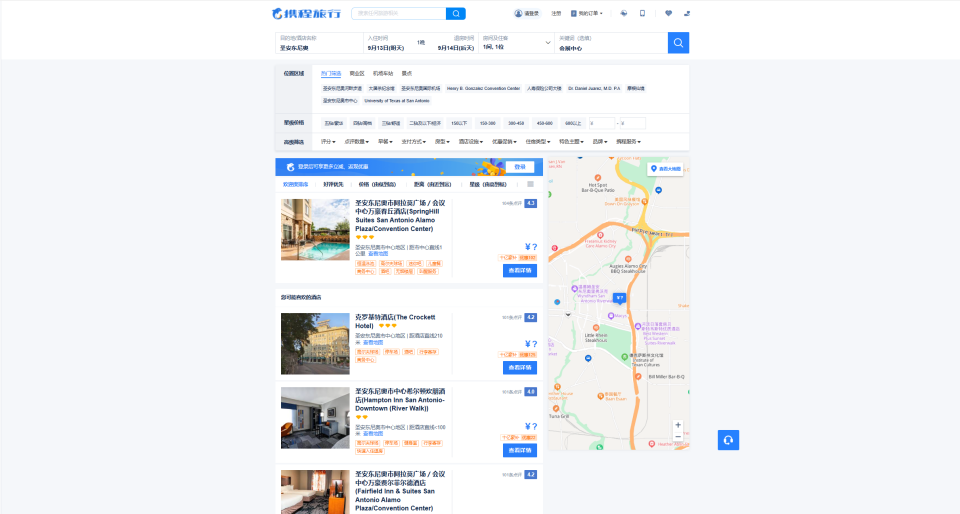This screenshot has width=960, height=514.
Task: Toggle the 300-450 price range filter
Action: pyautogui.click(x=516, y=124)
